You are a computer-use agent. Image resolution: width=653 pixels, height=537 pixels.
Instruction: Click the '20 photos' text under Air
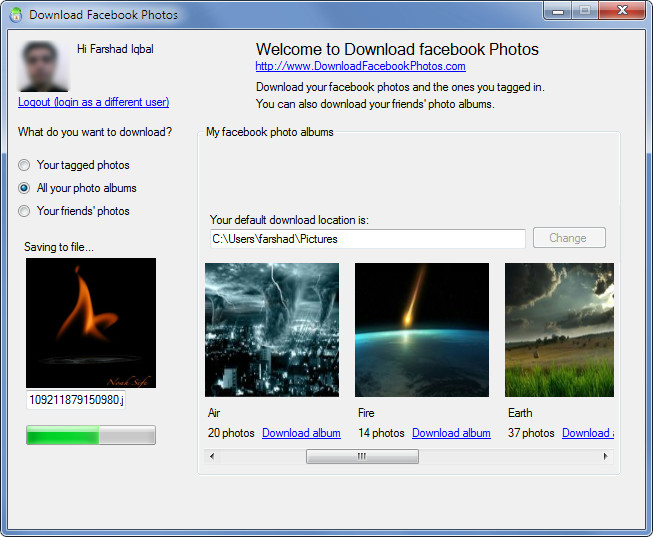231,433
